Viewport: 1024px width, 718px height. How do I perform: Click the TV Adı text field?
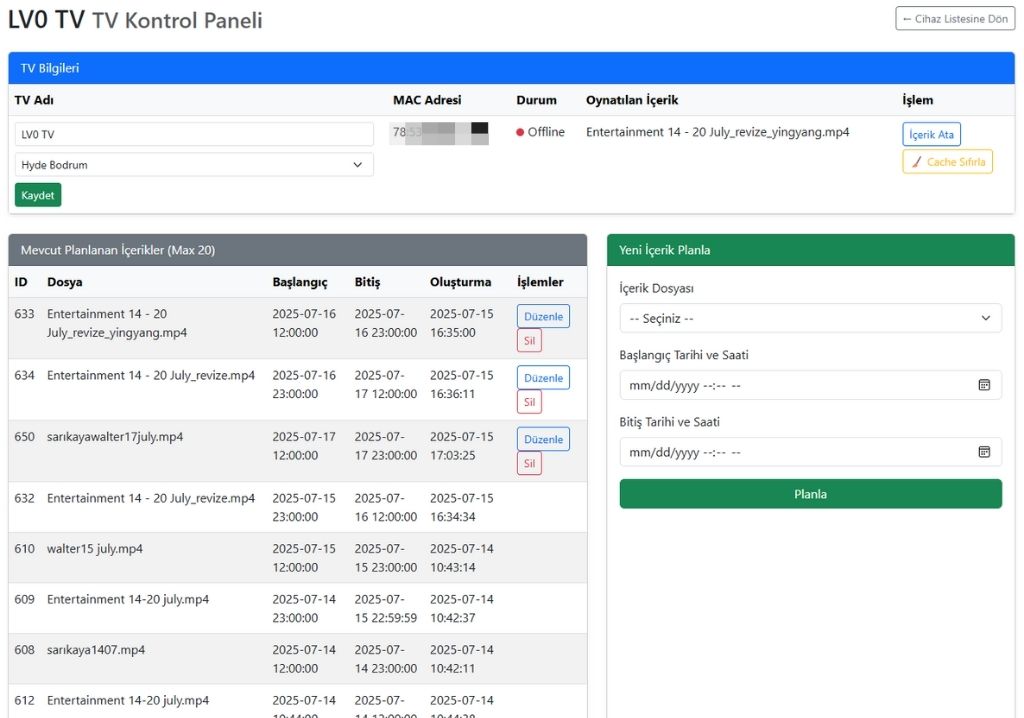194,134
